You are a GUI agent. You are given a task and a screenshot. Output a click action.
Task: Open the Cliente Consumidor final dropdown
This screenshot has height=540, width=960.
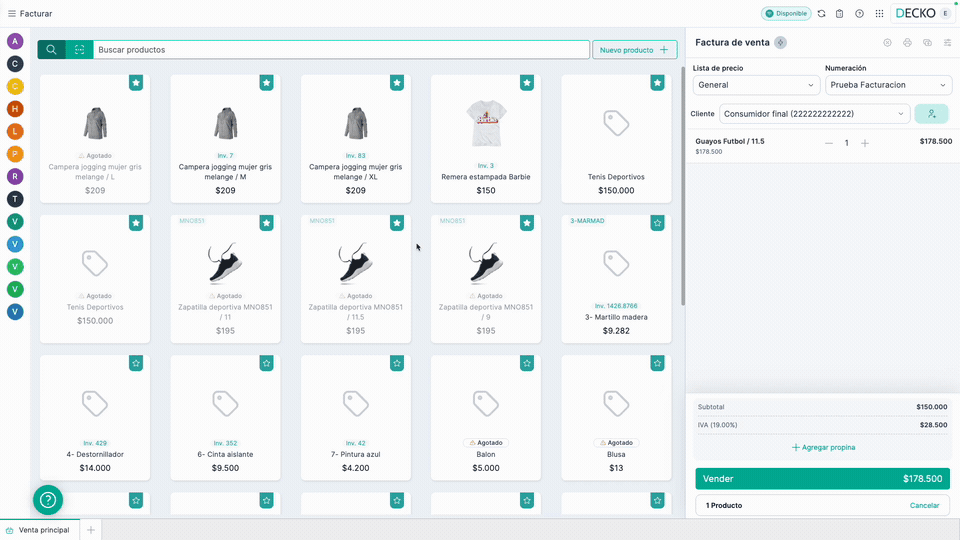814,114
